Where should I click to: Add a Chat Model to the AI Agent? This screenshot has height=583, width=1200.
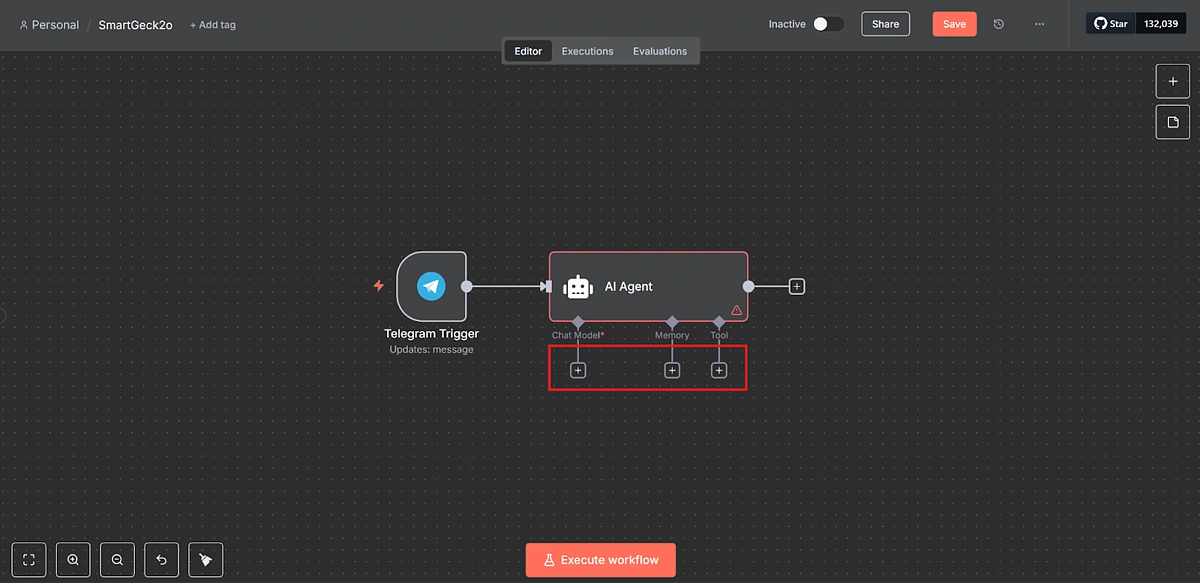tap(578, 369)
